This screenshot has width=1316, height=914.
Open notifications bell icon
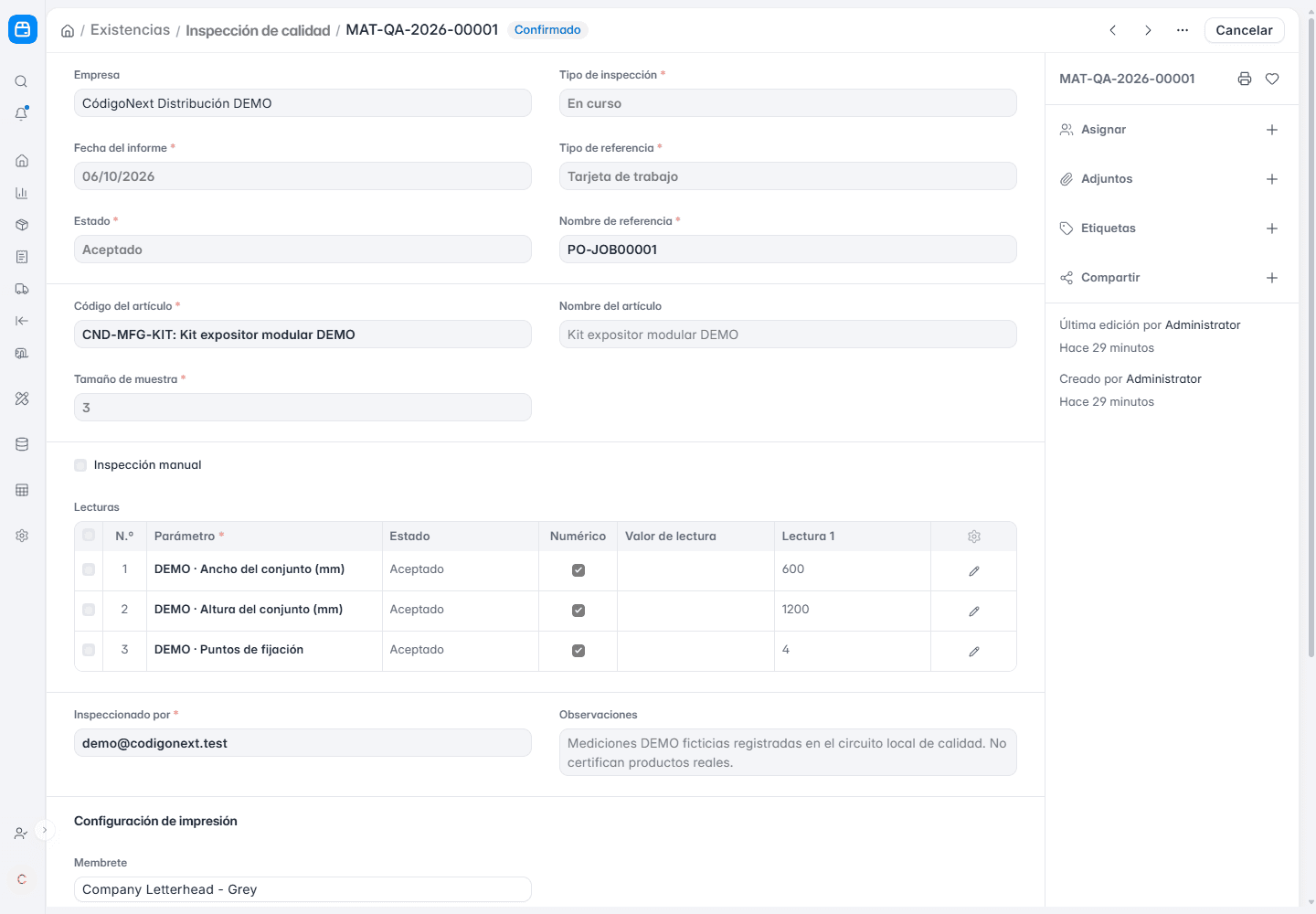pos(21,113)
